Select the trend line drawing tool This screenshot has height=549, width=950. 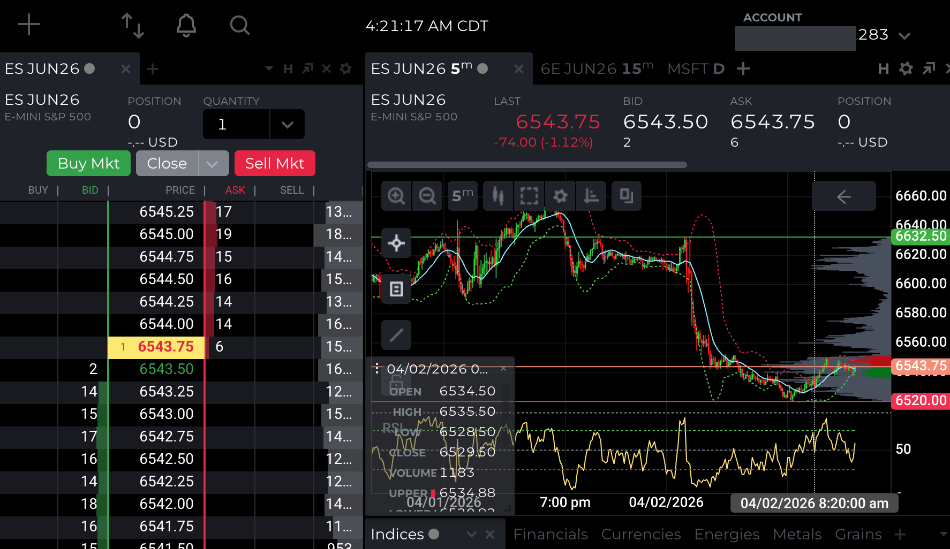coord(396,334)
